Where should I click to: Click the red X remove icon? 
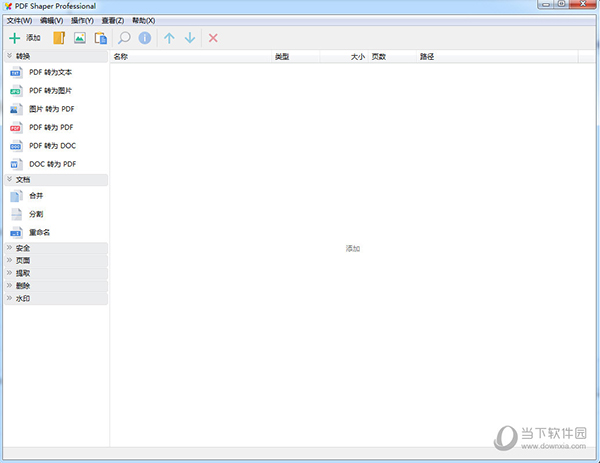coord(213,38)
